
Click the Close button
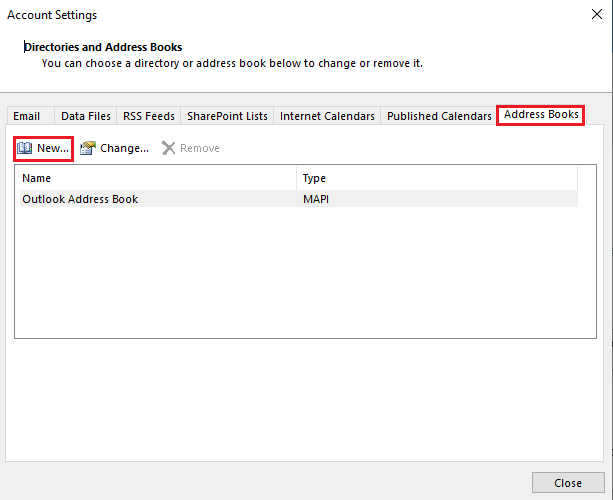pos(568,483)
